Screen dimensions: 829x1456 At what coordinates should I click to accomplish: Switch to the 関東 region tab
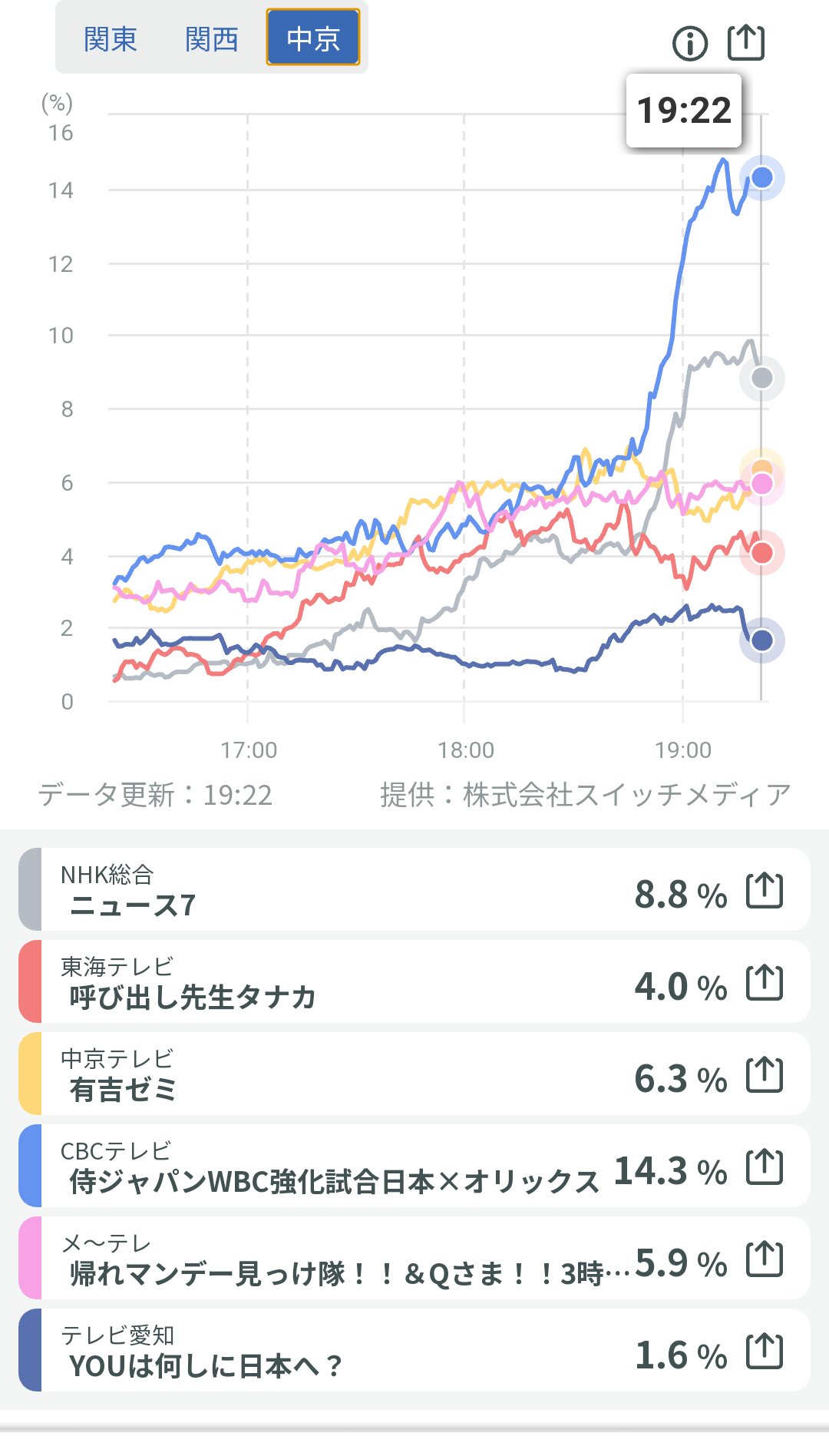point(111,38)
